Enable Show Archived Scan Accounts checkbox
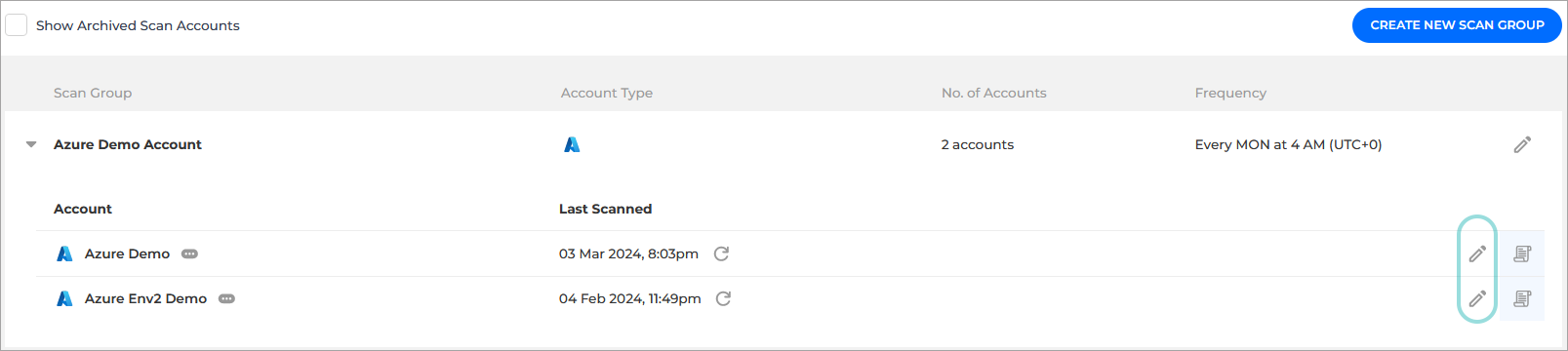Image resolution: width=1568 pixels, height=351 pixels. tap(16, 25)
